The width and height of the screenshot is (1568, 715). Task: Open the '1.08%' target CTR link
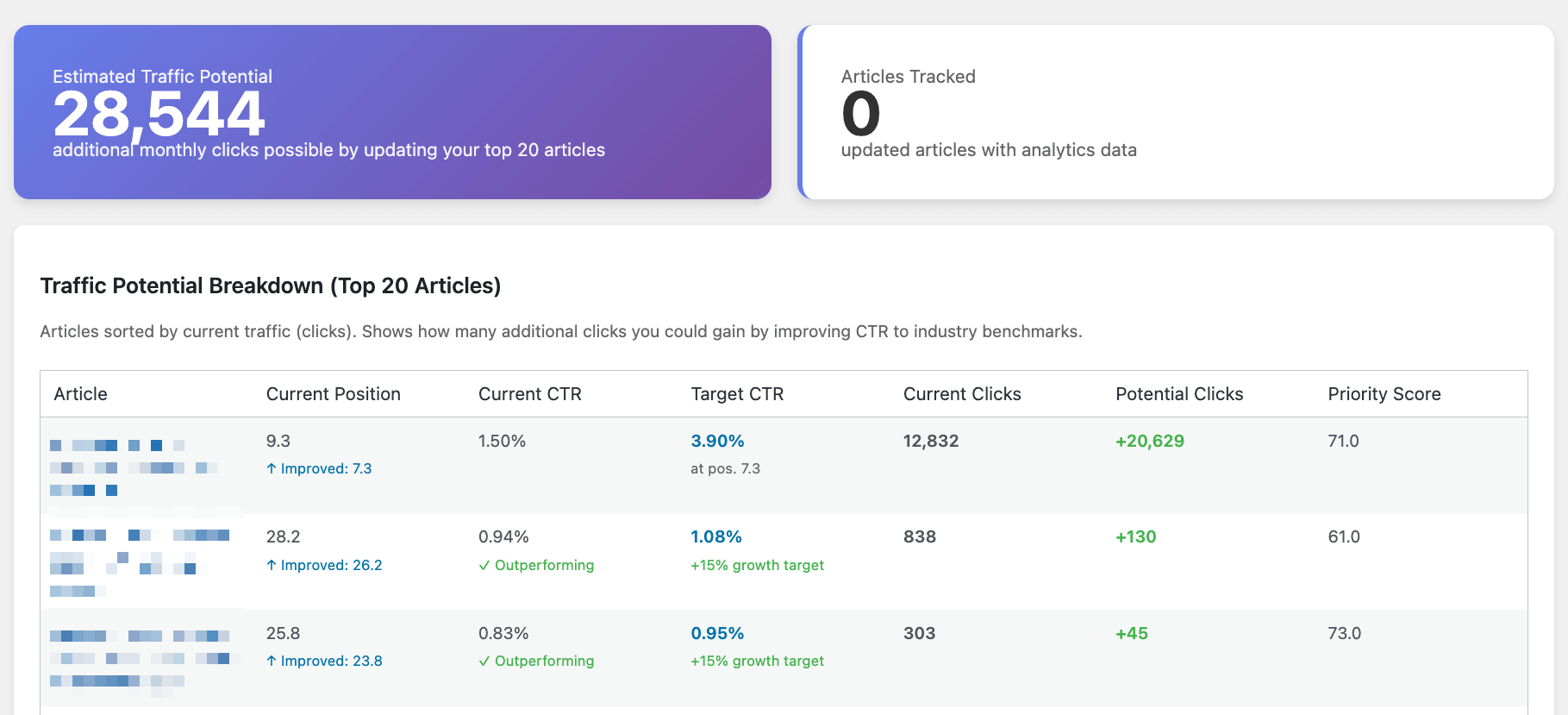(x=715, y=536)
